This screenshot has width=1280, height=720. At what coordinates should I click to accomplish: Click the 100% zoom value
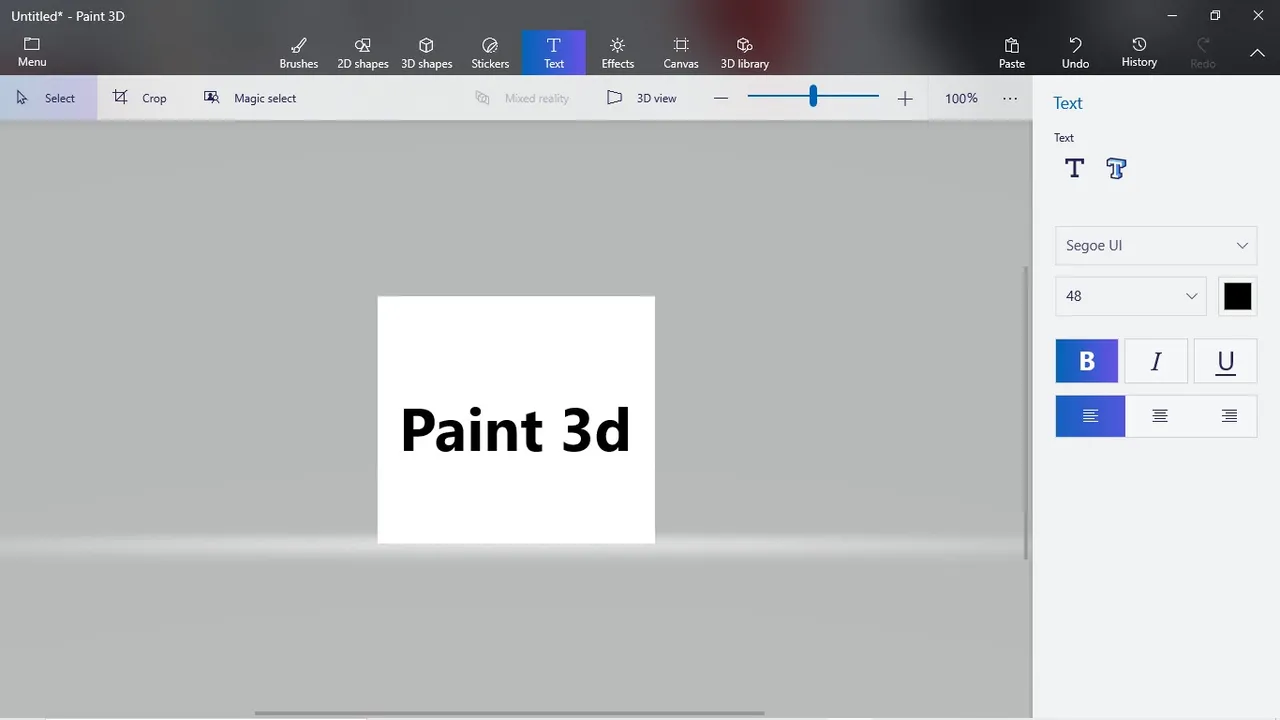tap(962, 98)
